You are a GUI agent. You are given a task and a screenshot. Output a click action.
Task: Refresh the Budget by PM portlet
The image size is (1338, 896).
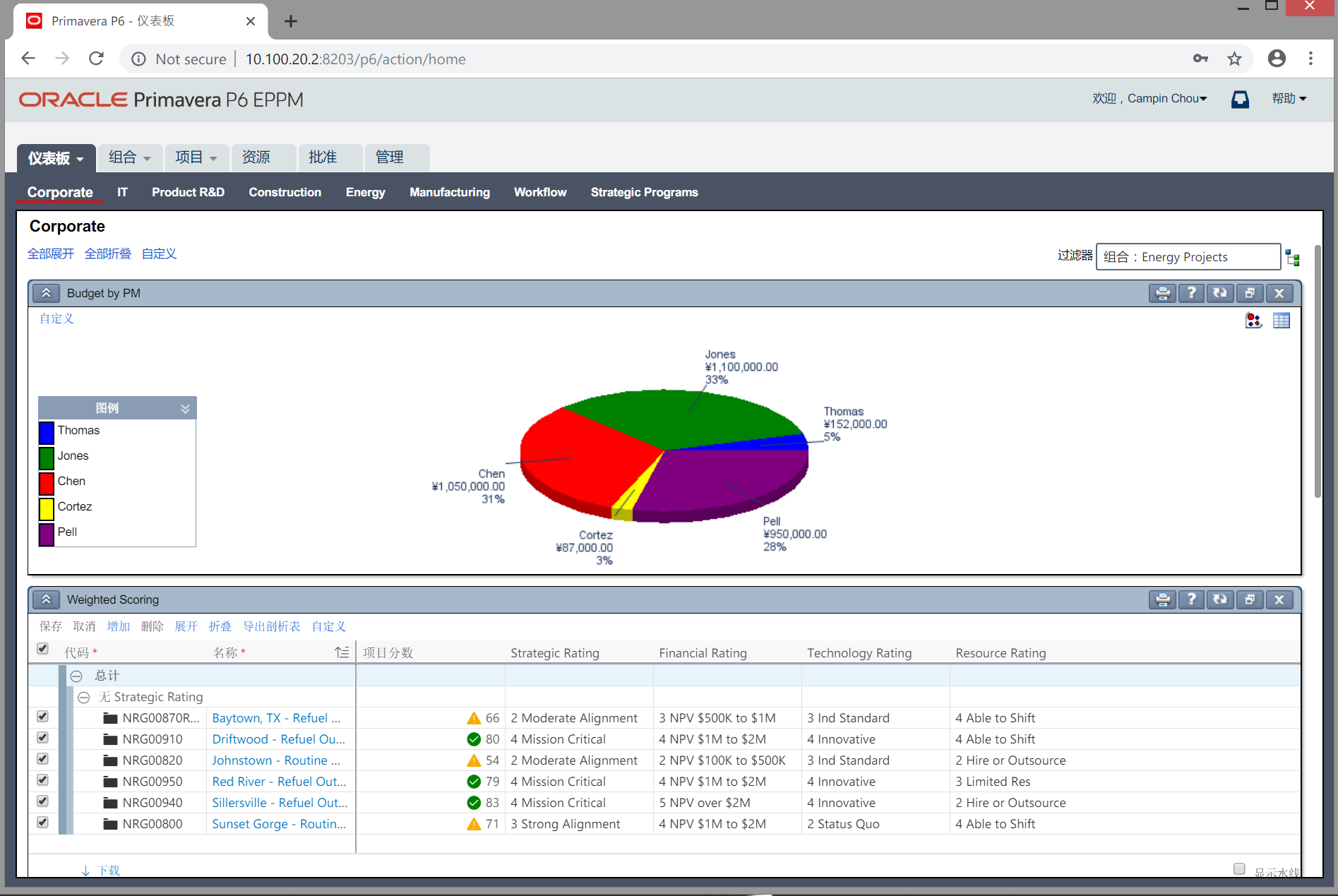(x=1220, y=293)
